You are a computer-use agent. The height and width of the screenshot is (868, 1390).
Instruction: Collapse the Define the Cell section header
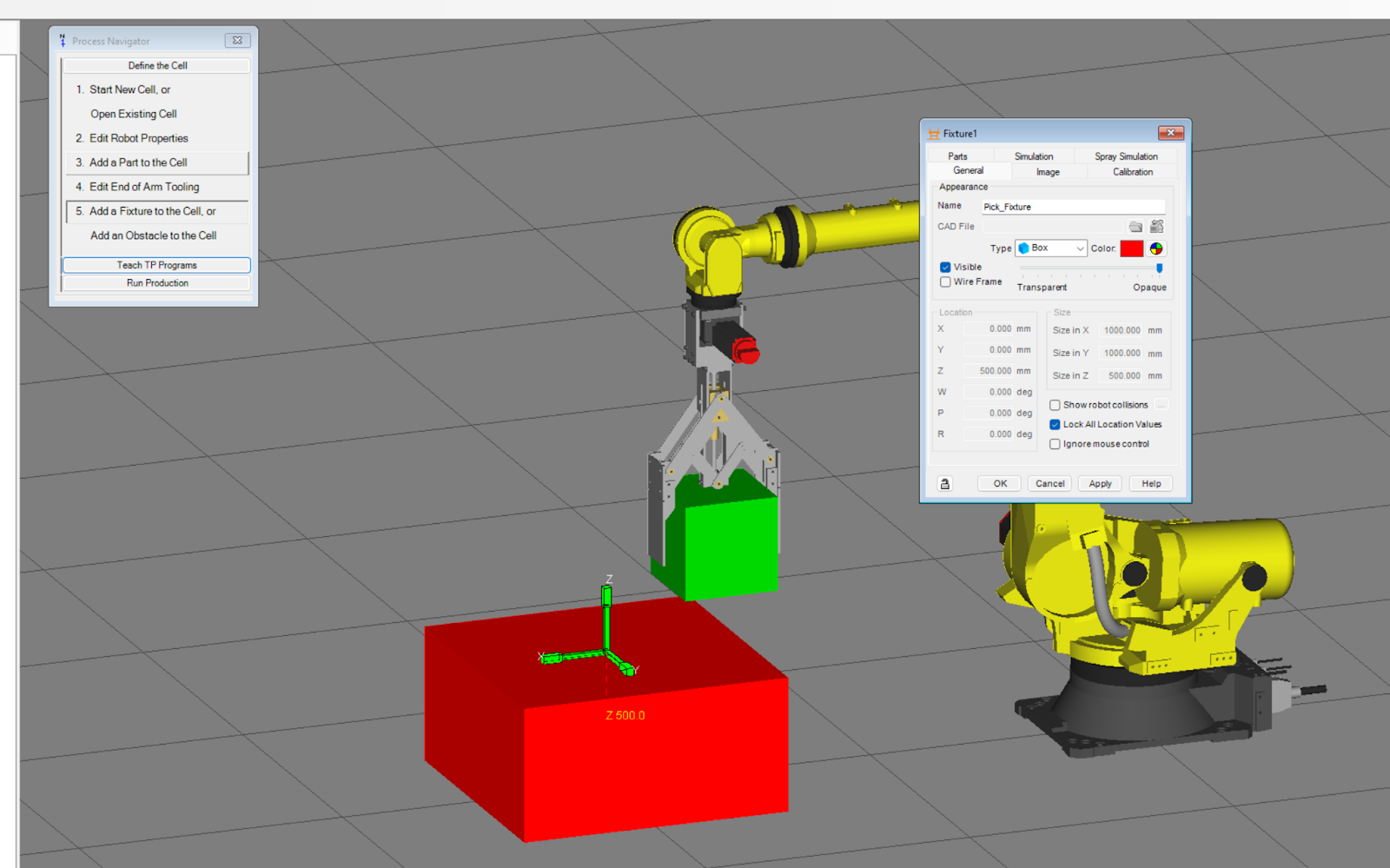pos(157,66)
